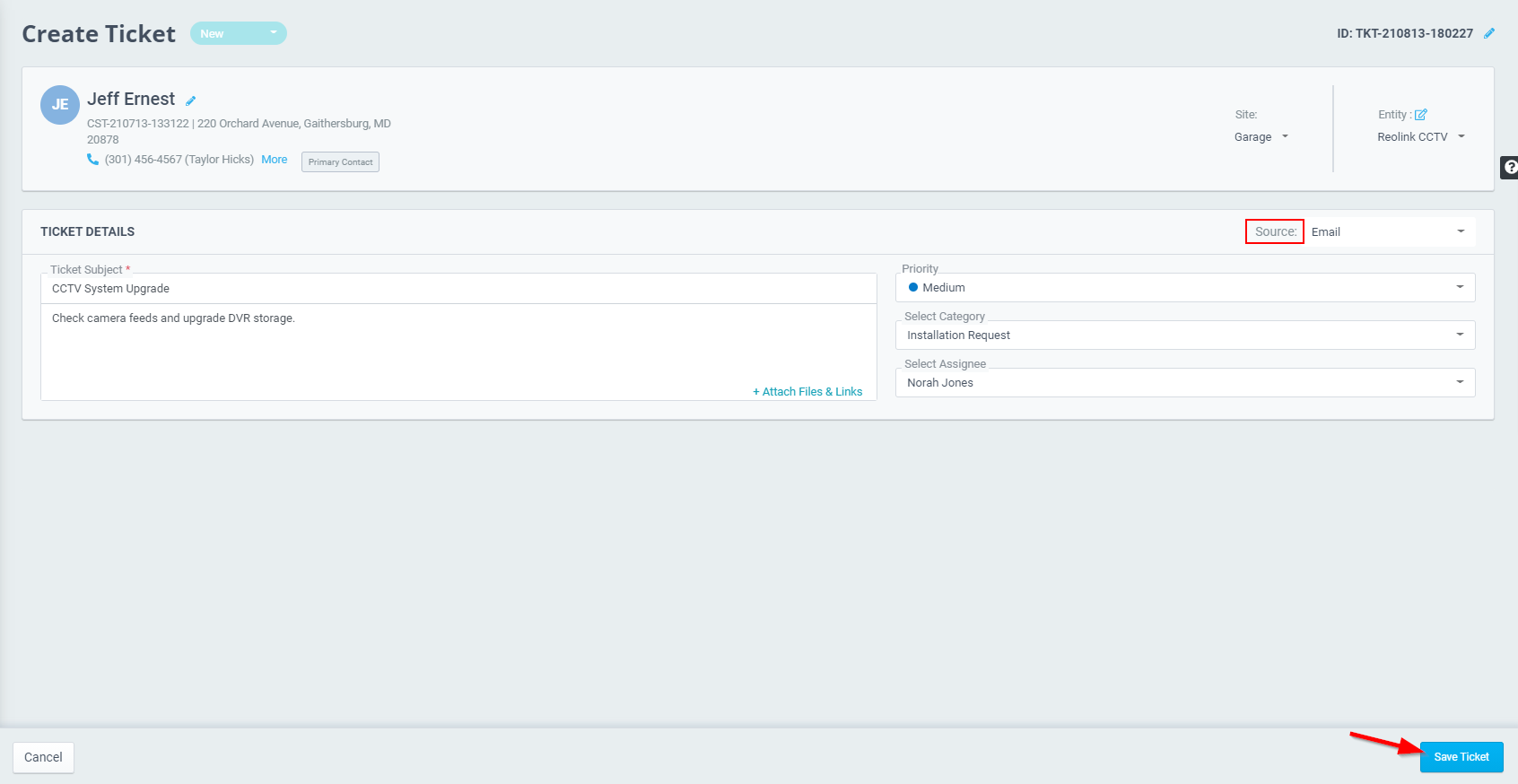Select a different assignee than Norah Jones
This screenshot has width=1518, height=784.
(1184, 383)
